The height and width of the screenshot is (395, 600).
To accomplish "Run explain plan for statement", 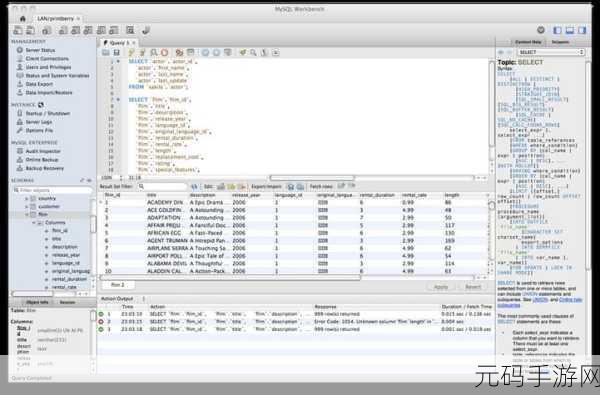I will (x=153, y=52).
